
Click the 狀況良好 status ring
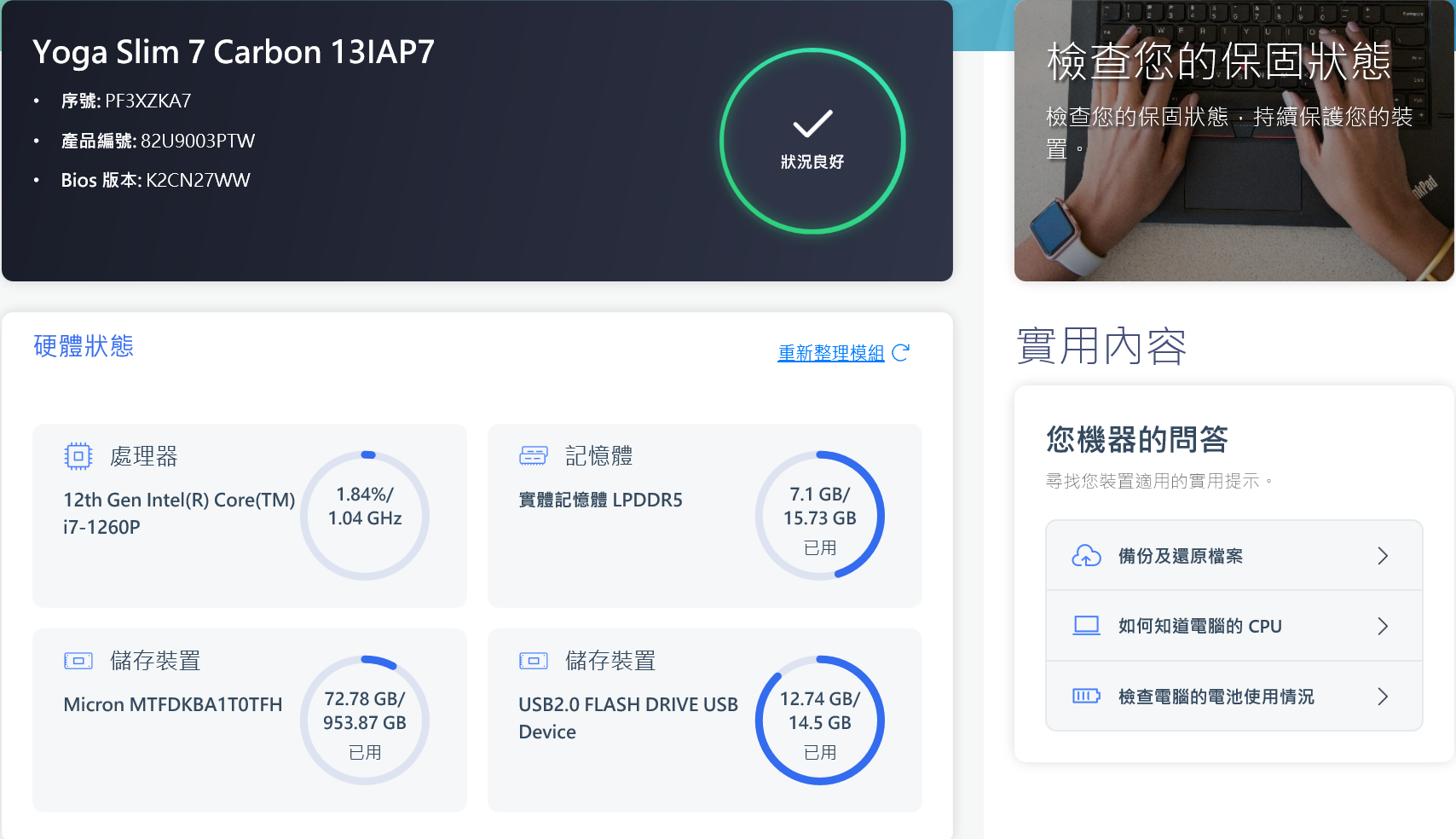[812, 141]
